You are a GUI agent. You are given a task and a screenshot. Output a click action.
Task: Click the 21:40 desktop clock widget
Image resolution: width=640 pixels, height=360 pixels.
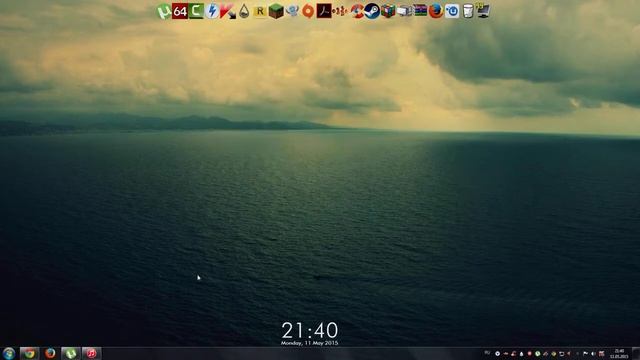coord(309,331)
